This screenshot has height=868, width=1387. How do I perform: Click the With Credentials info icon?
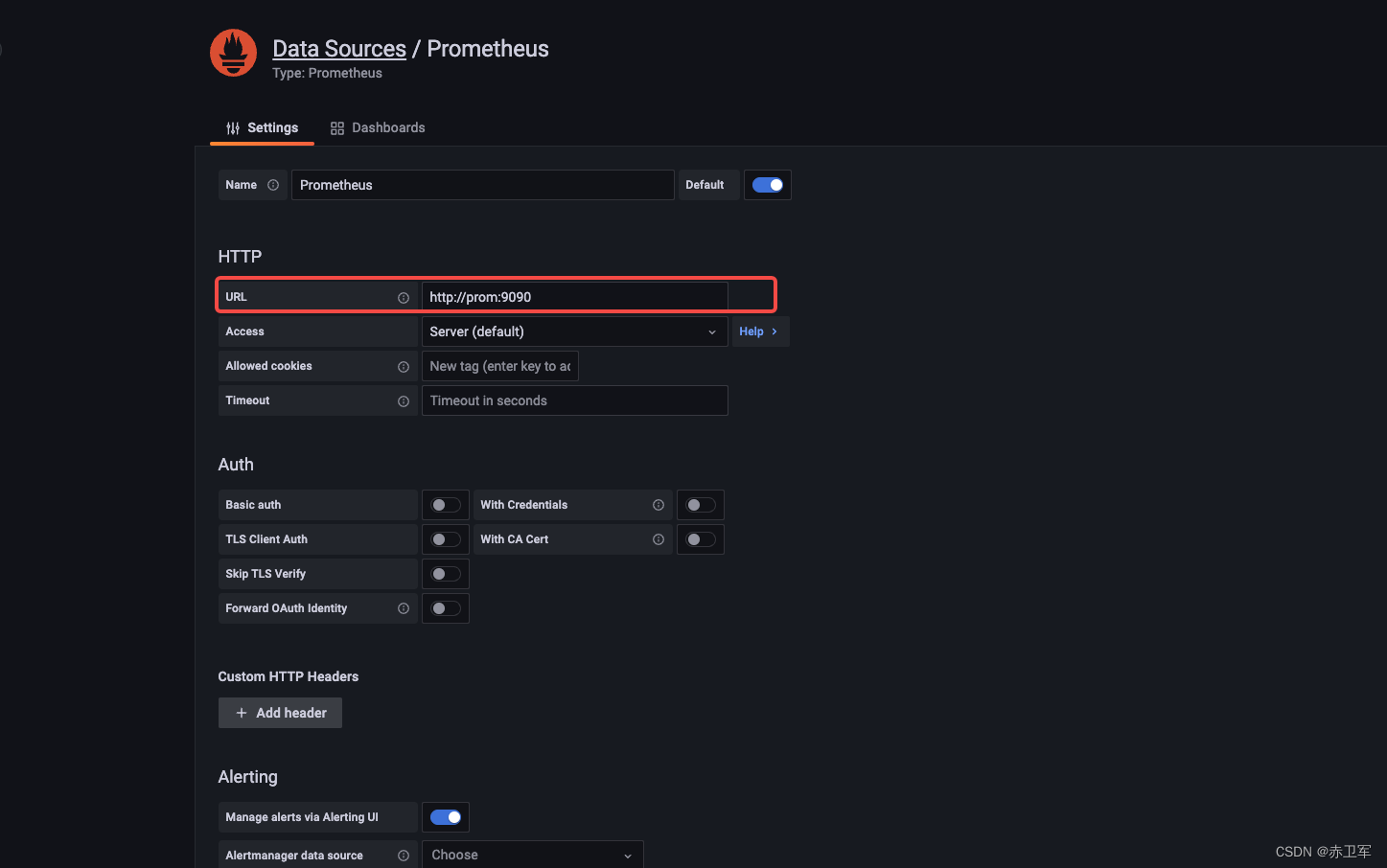point(658,504)
